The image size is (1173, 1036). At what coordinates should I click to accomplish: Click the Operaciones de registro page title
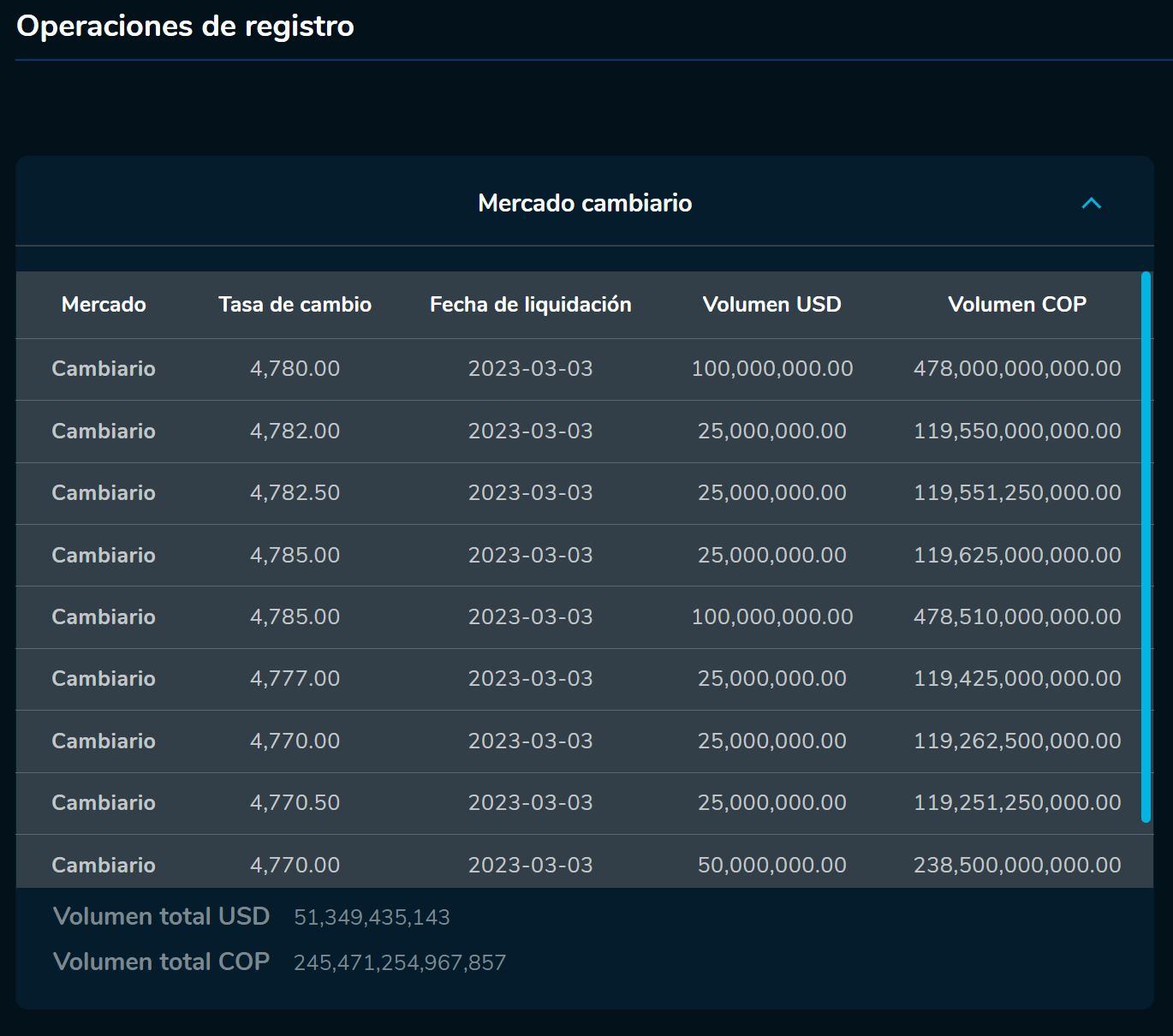point(184,26)
